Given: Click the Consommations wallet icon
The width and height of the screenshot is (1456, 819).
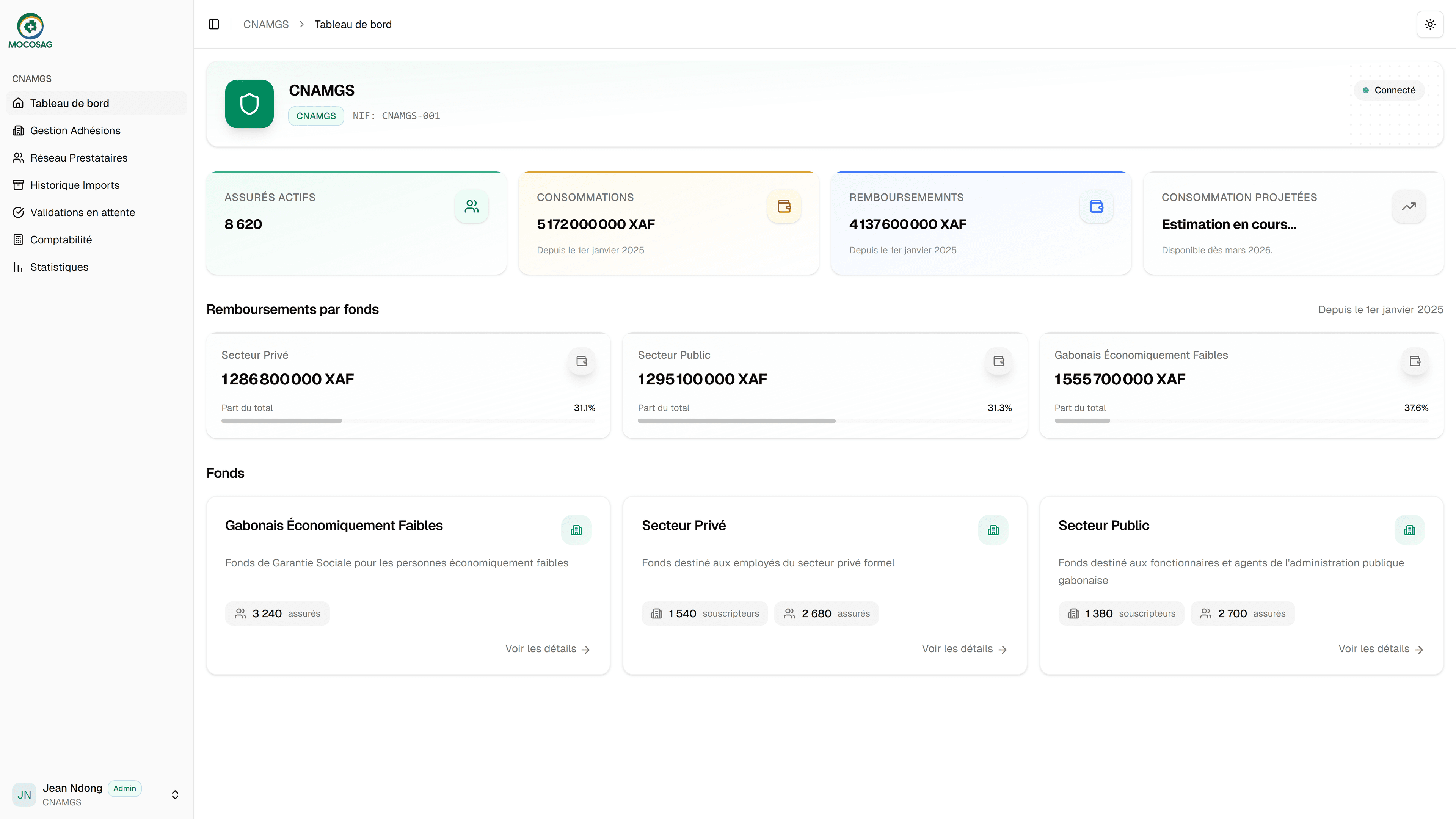Looking at the screenshot, I should click(784, 206).
